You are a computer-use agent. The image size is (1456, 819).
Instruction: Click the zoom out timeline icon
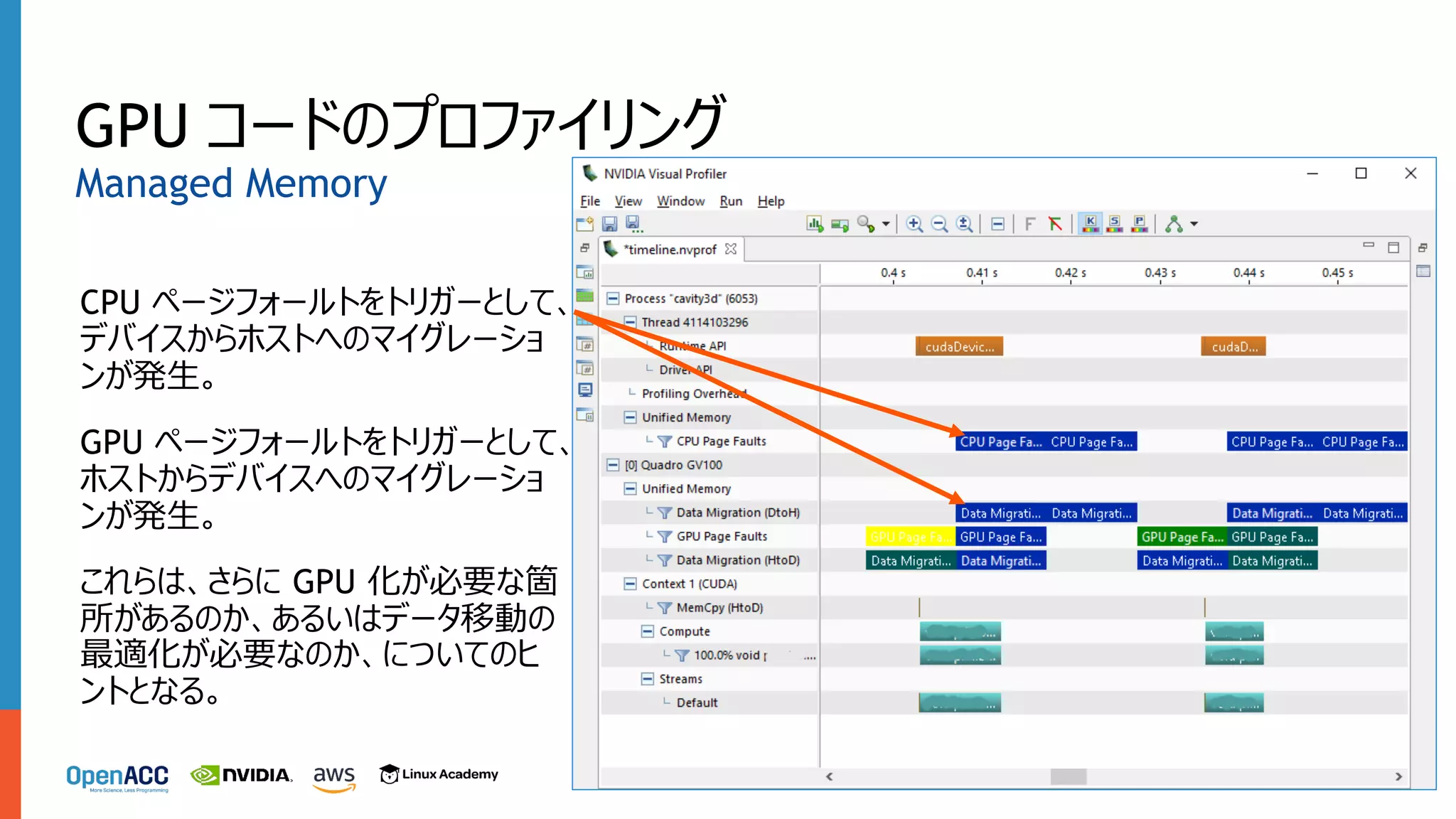coord(939,224)
